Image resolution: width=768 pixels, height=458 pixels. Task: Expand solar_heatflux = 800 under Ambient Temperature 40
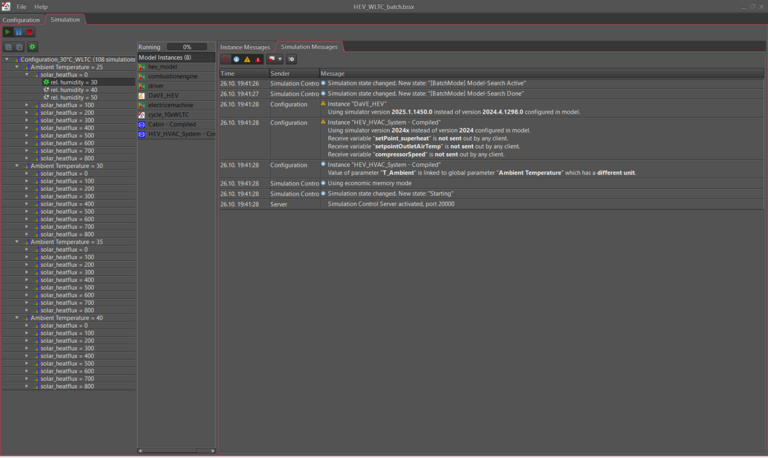pos(26,386)
